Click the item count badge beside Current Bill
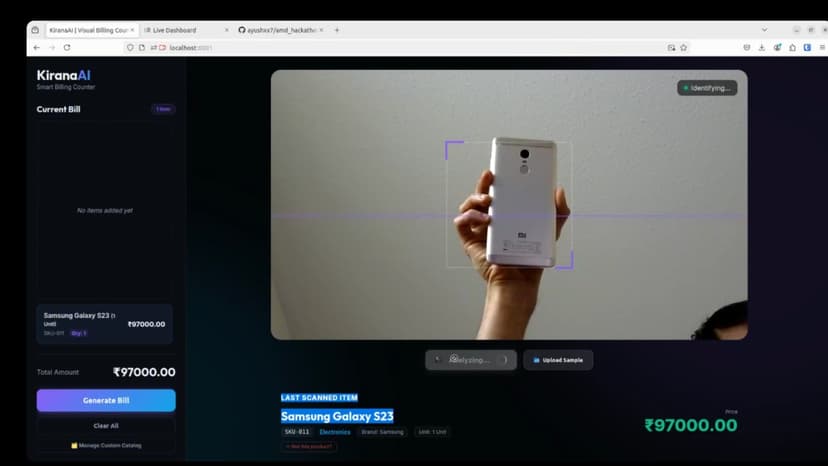 [163, 109]
